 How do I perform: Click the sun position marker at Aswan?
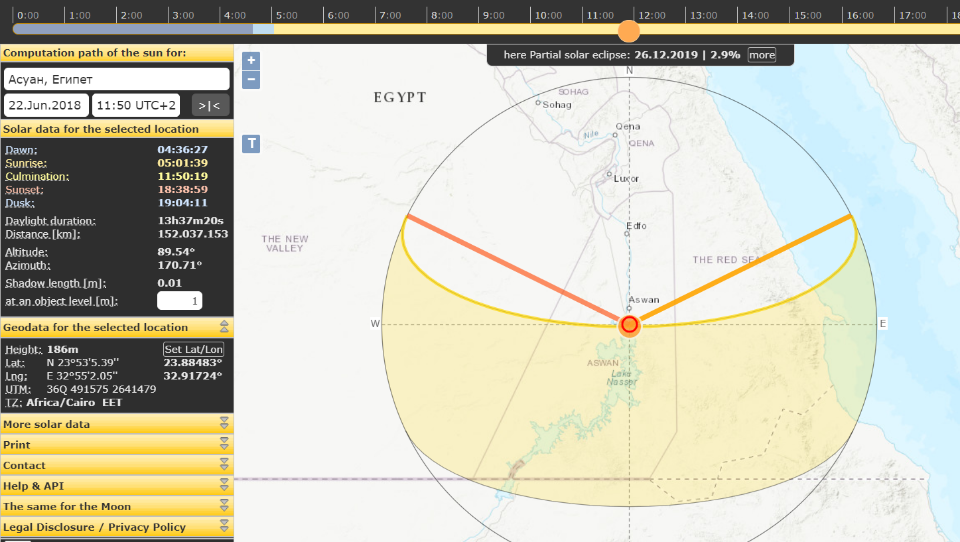click(629, 325)
